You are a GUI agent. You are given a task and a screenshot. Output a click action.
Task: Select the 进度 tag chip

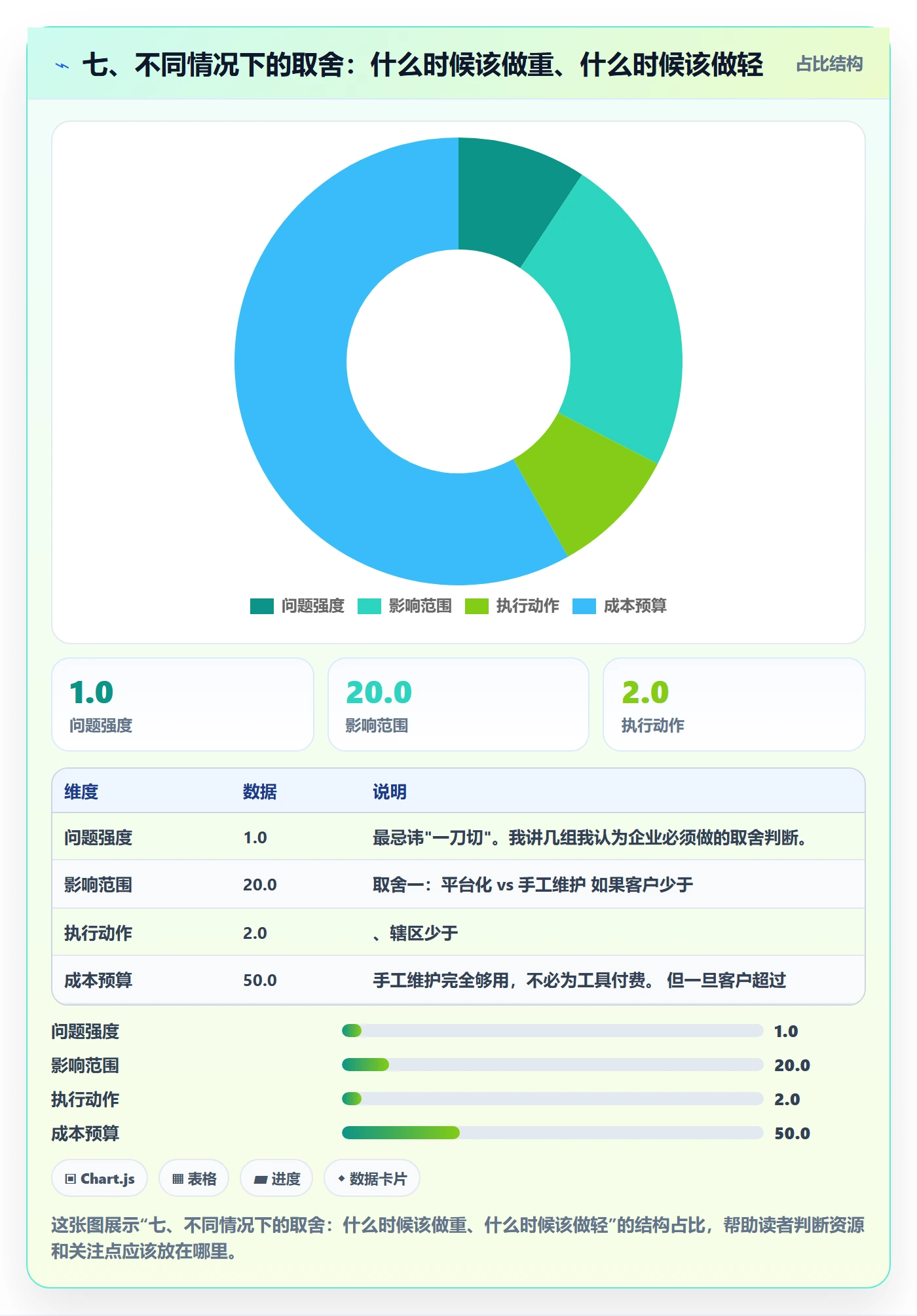point(276,1179)
